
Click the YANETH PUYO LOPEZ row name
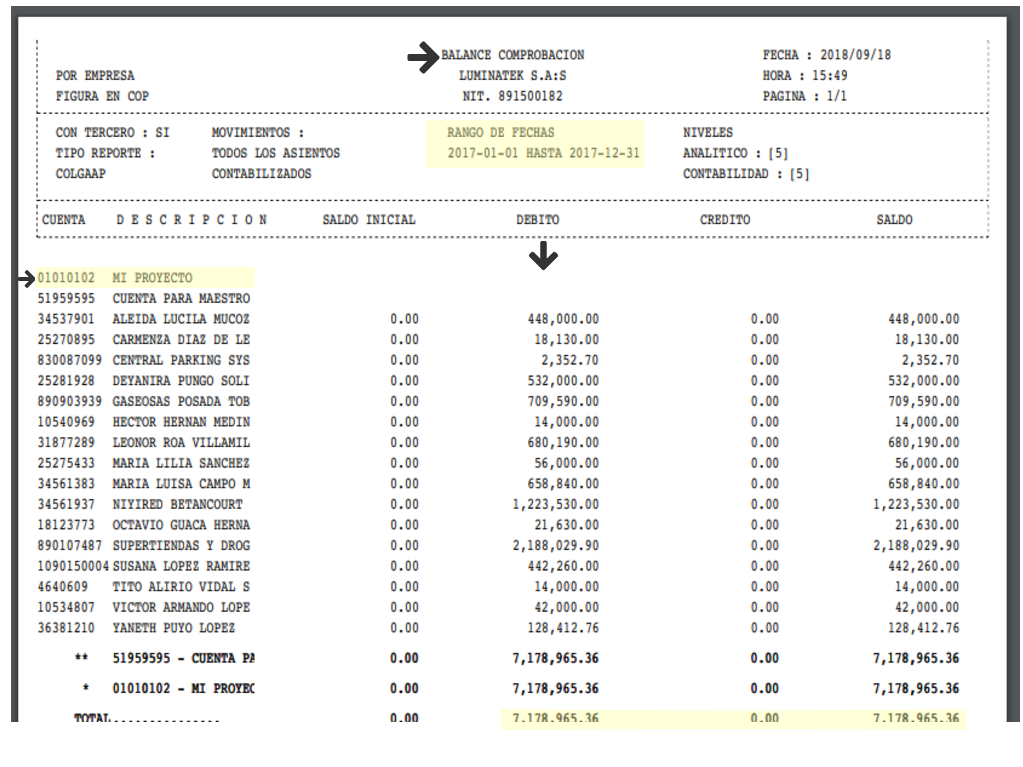(x=173, y=628)
